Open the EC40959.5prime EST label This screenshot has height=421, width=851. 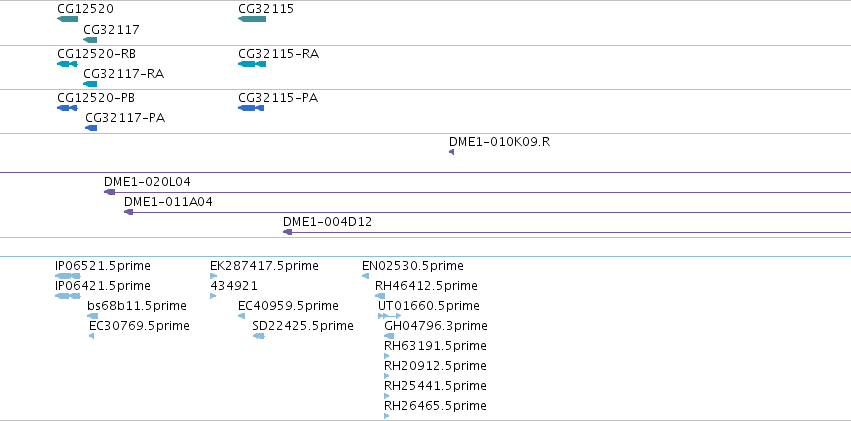click(288, 305)
